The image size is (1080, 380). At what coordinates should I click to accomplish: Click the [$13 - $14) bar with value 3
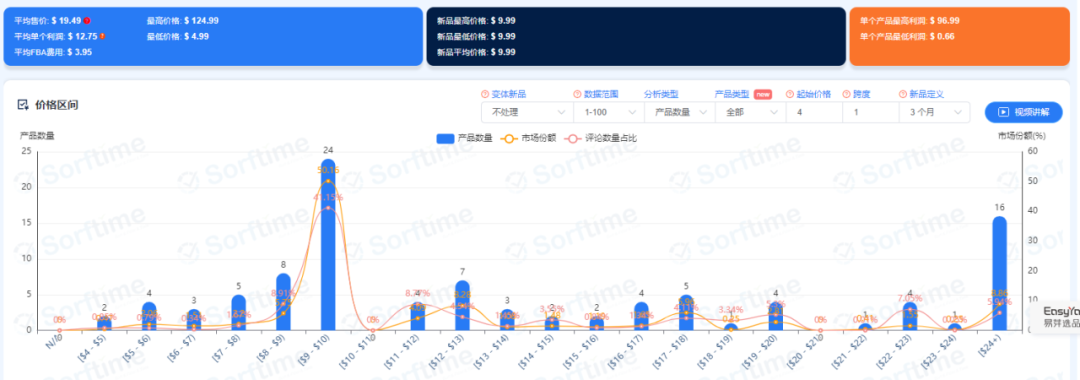pos(507,319)
